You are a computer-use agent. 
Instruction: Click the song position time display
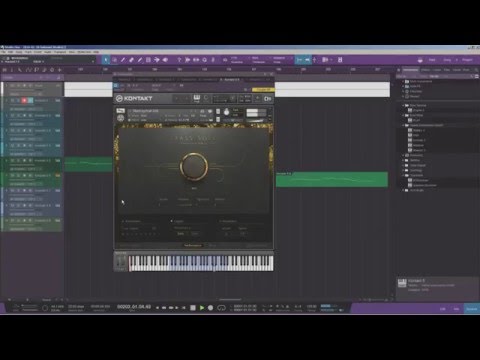tap(134, 307)
